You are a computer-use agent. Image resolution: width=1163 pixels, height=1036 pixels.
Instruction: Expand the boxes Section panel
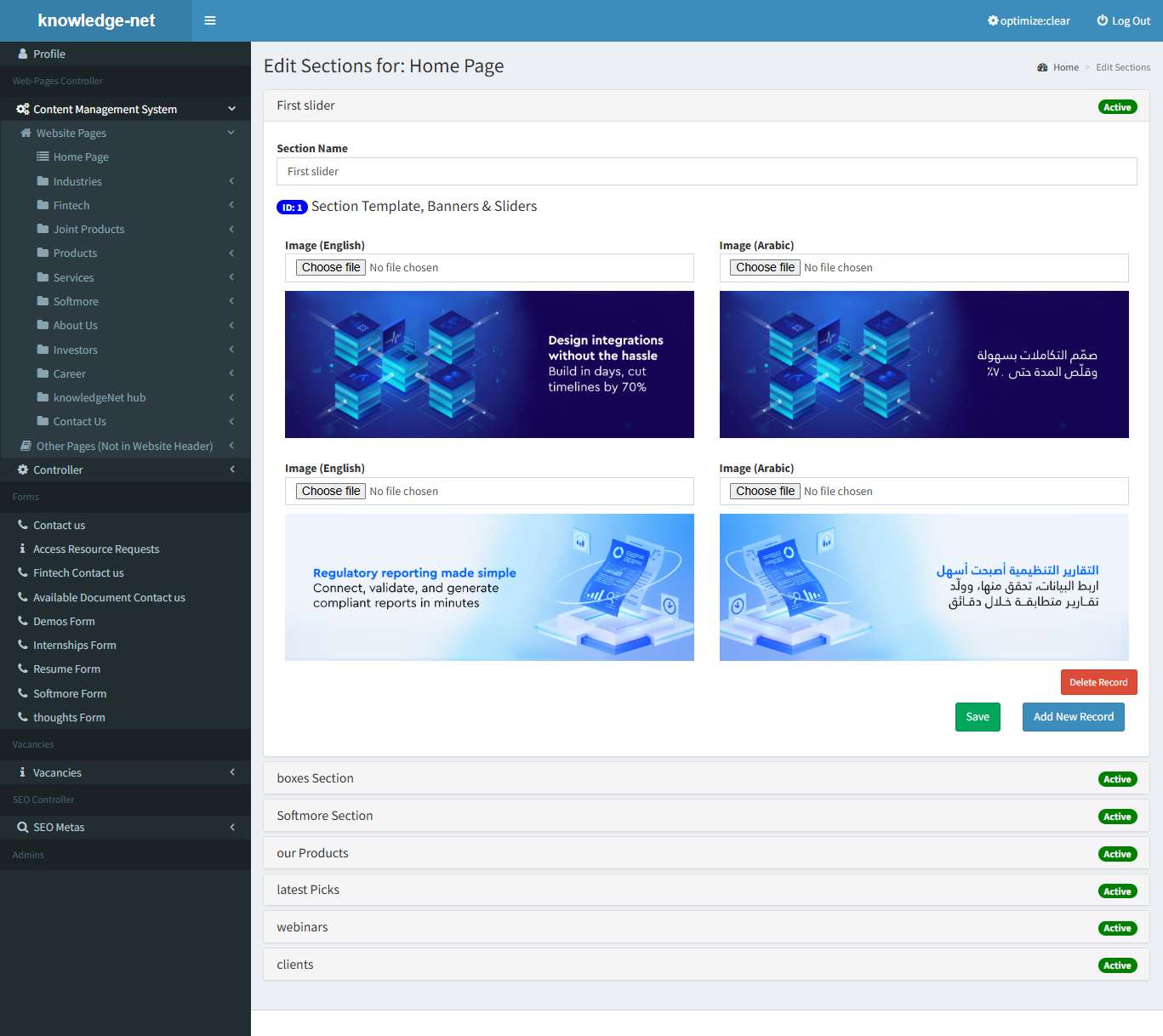(x=315, y=778)
